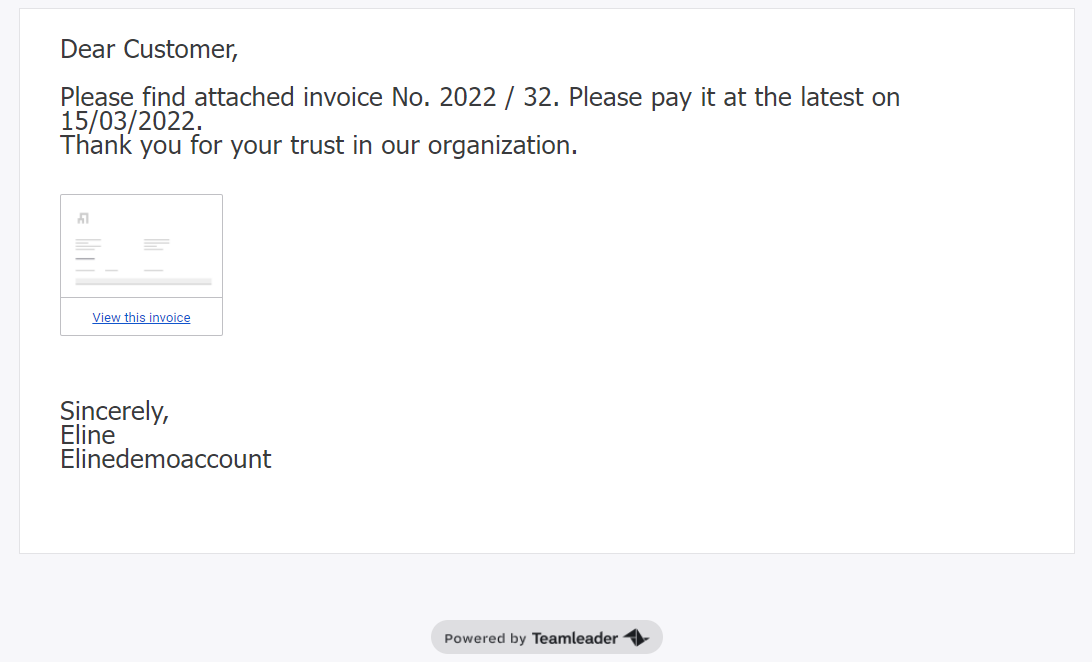The image size is (1092, 662).
Task: Click the Powered by text in footer badge
Action: (x=485, y=638)
